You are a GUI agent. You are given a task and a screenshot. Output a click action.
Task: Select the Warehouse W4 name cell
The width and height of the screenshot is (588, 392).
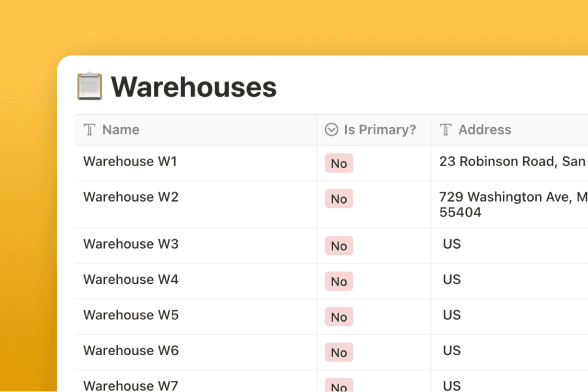196,281
